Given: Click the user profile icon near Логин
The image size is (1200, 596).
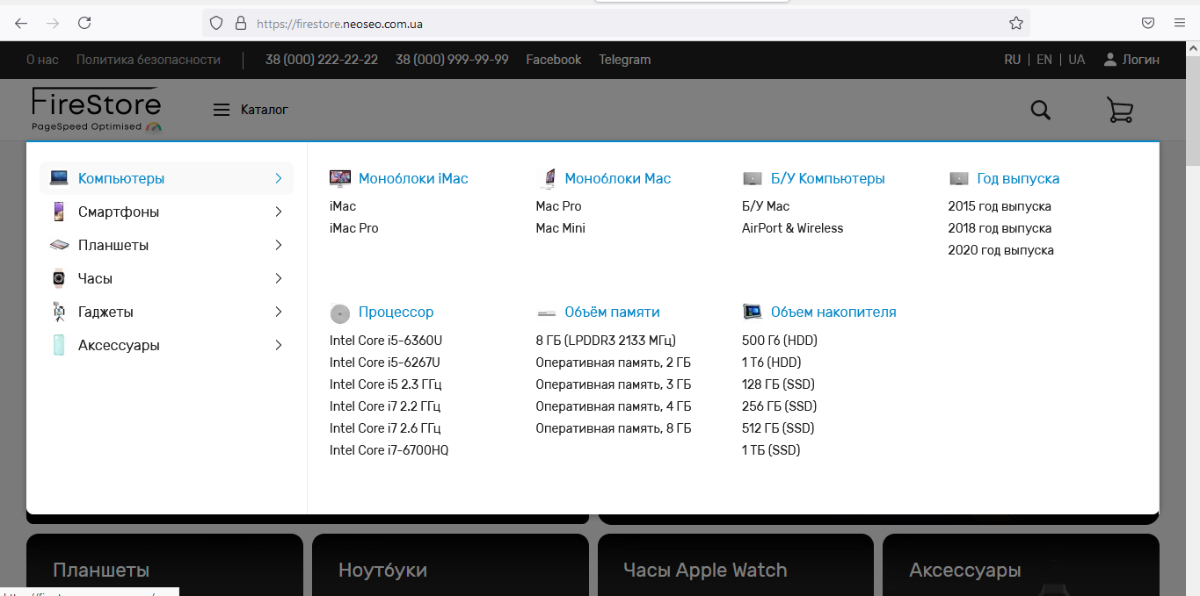Looking at the screenshot, I should (x=1109, y=60).
